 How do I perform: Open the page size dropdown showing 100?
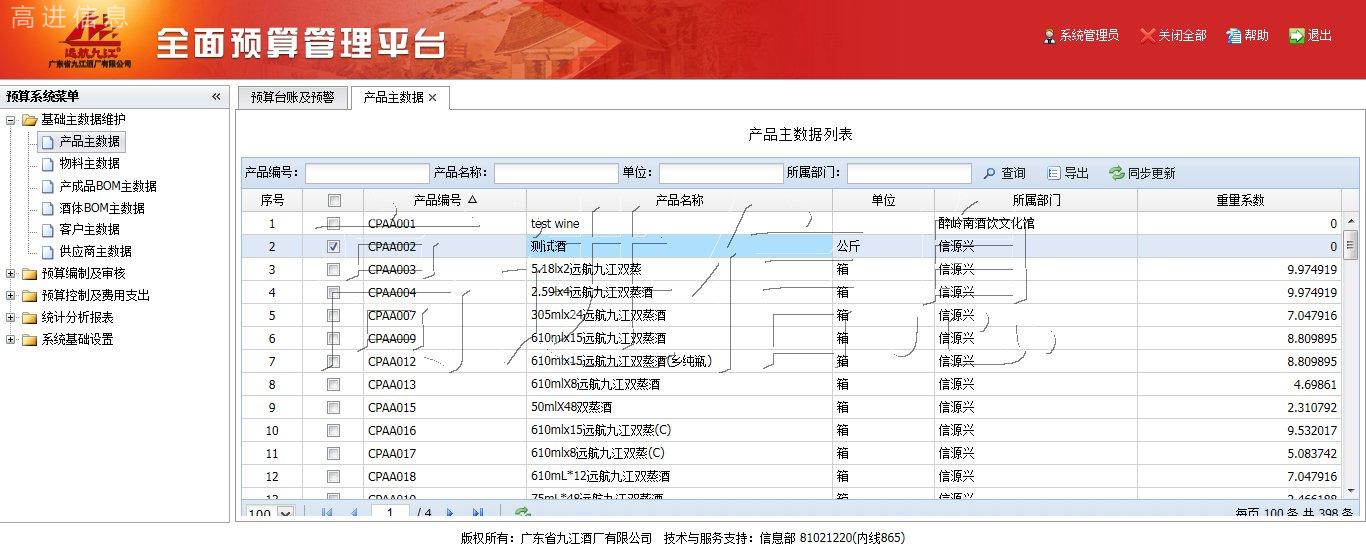285,514
